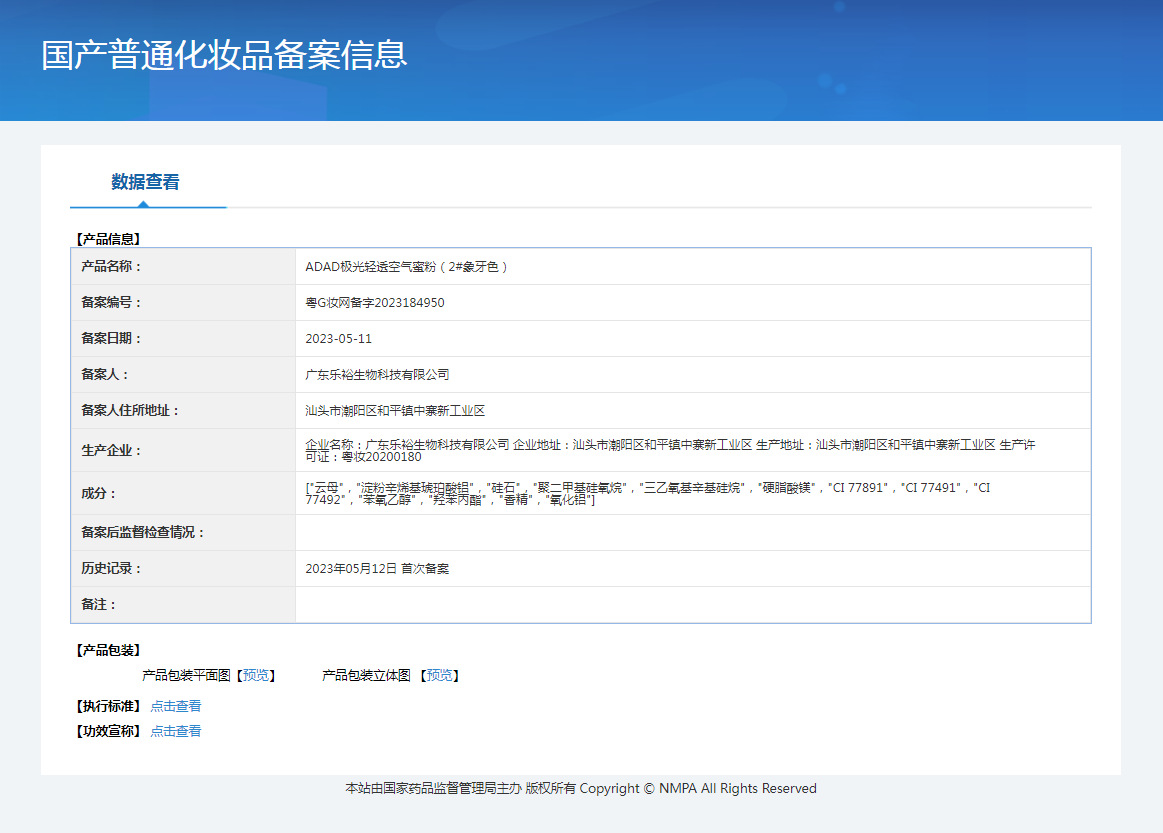Click the 产品包装平面图 label text
The image size is (1163, 833).
point(186,675)
